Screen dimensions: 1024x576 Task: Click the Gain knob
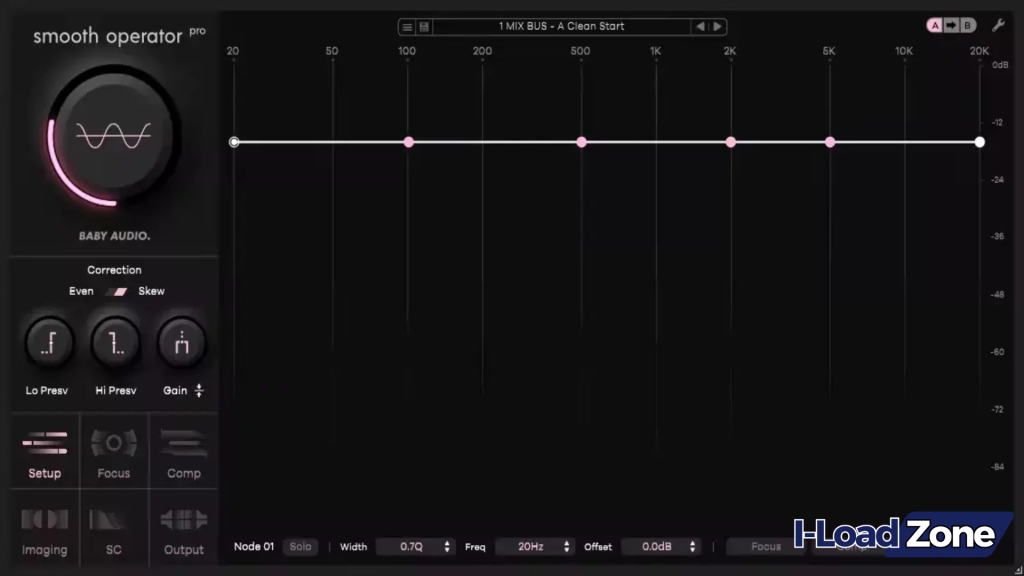[182, 342]
